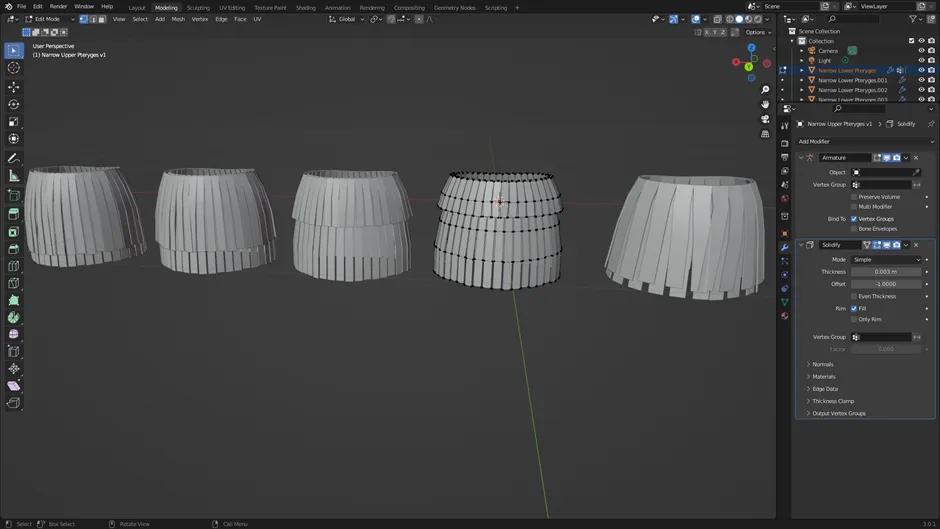Viewport: 940px width, 529px height.
Task: Select the Knife tool
Action: (13, 283)
